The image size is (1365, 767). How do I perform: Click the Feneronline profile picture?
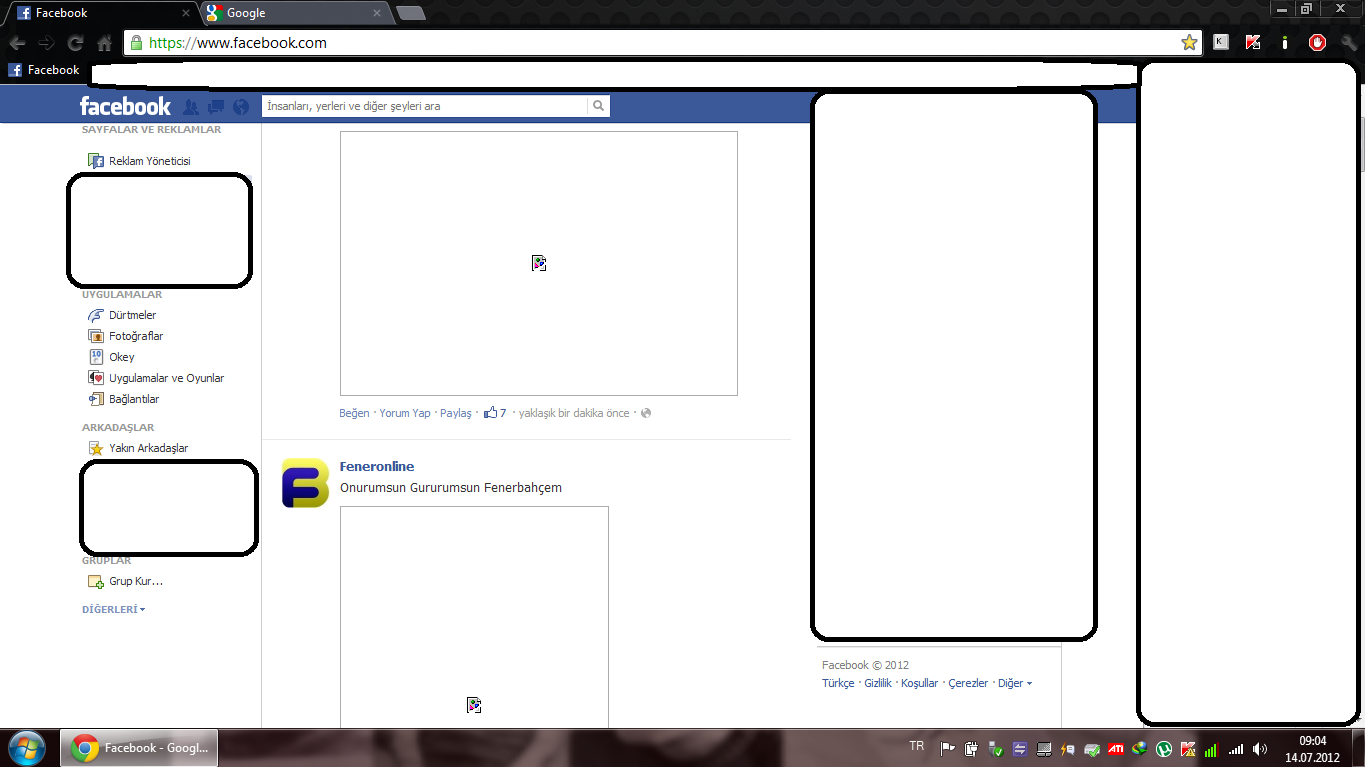click(305, 483)
